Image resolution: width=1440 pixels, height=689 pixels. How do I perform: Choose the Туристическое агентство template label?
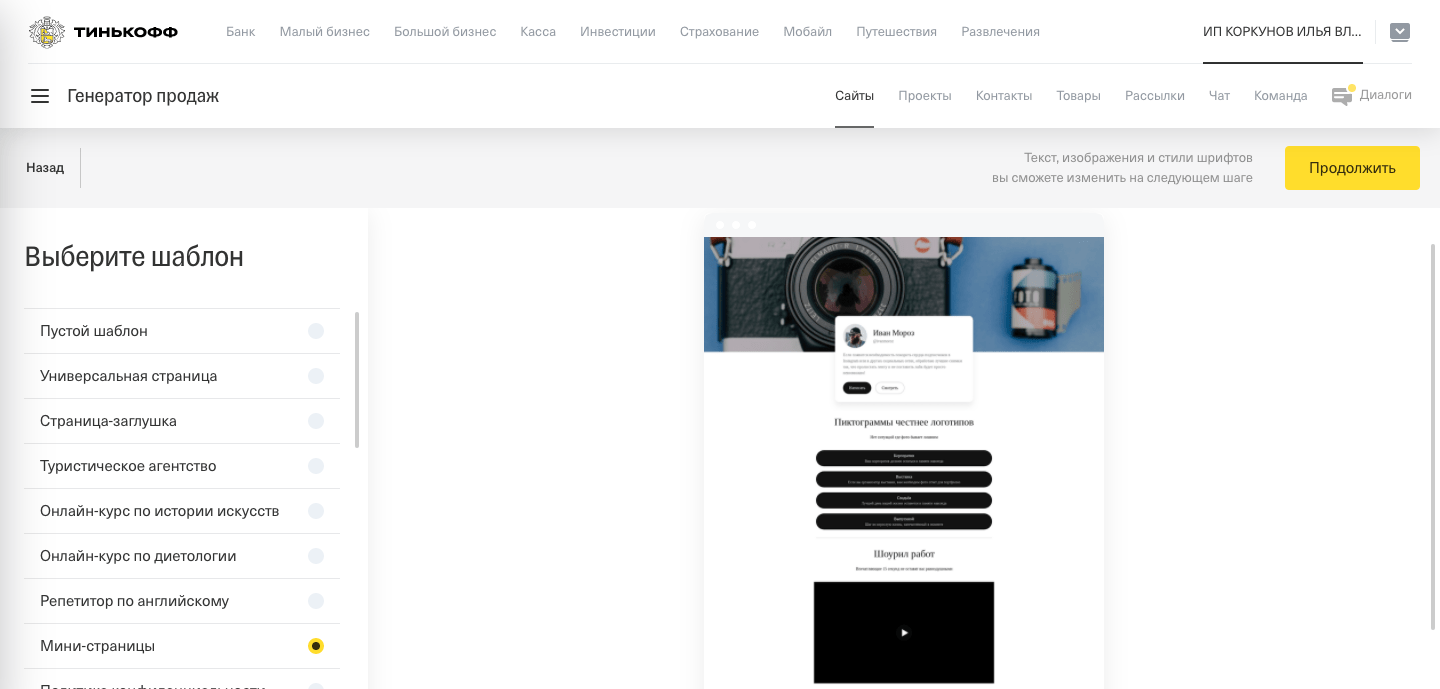pos(128,466)
